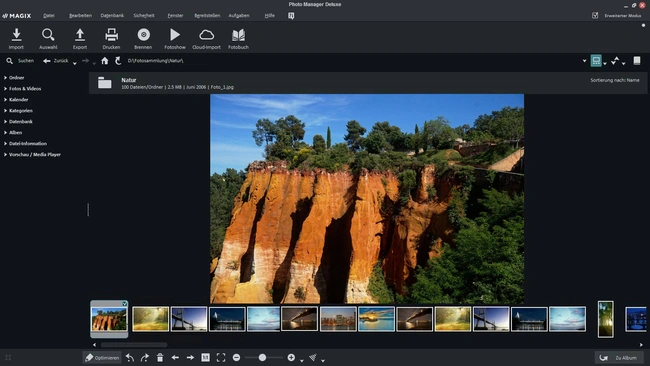This screenshot has width=650, height=366.
Task: Click the send paper-plane icon
Action: pos(313,357)
